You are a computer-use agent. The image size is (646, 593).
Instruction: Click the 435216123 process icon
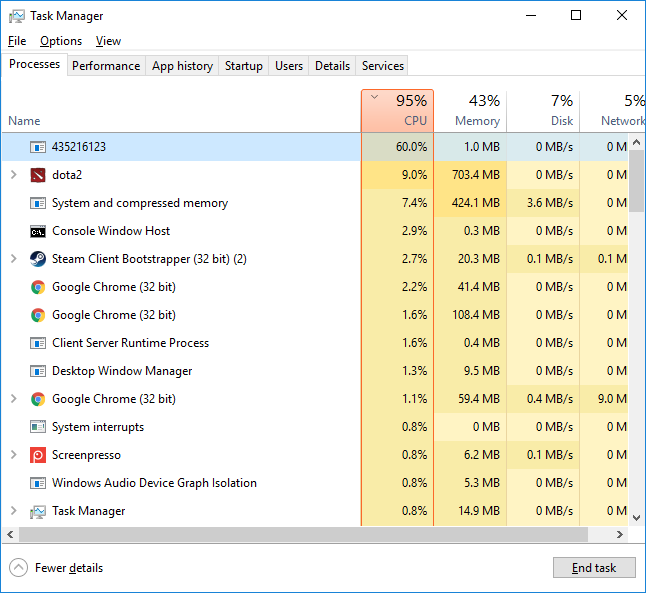point(38,147)
